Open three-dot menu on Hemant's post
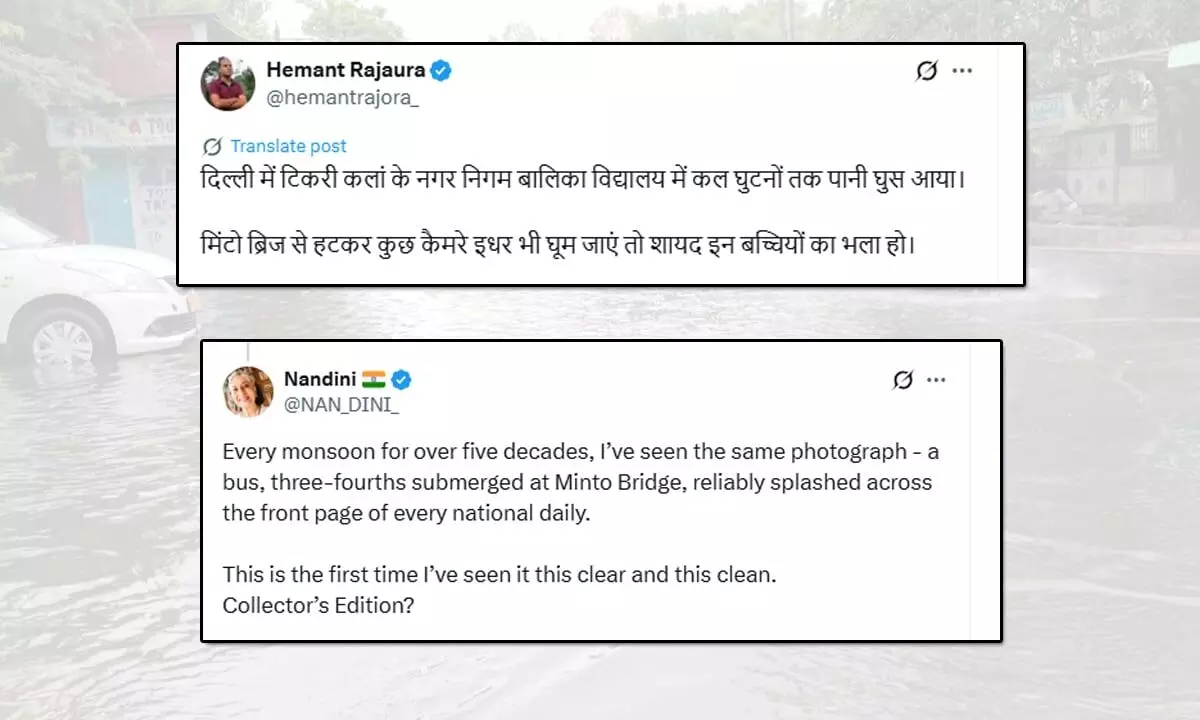This screenshot has width=1200, height=720. pos(962,71)
